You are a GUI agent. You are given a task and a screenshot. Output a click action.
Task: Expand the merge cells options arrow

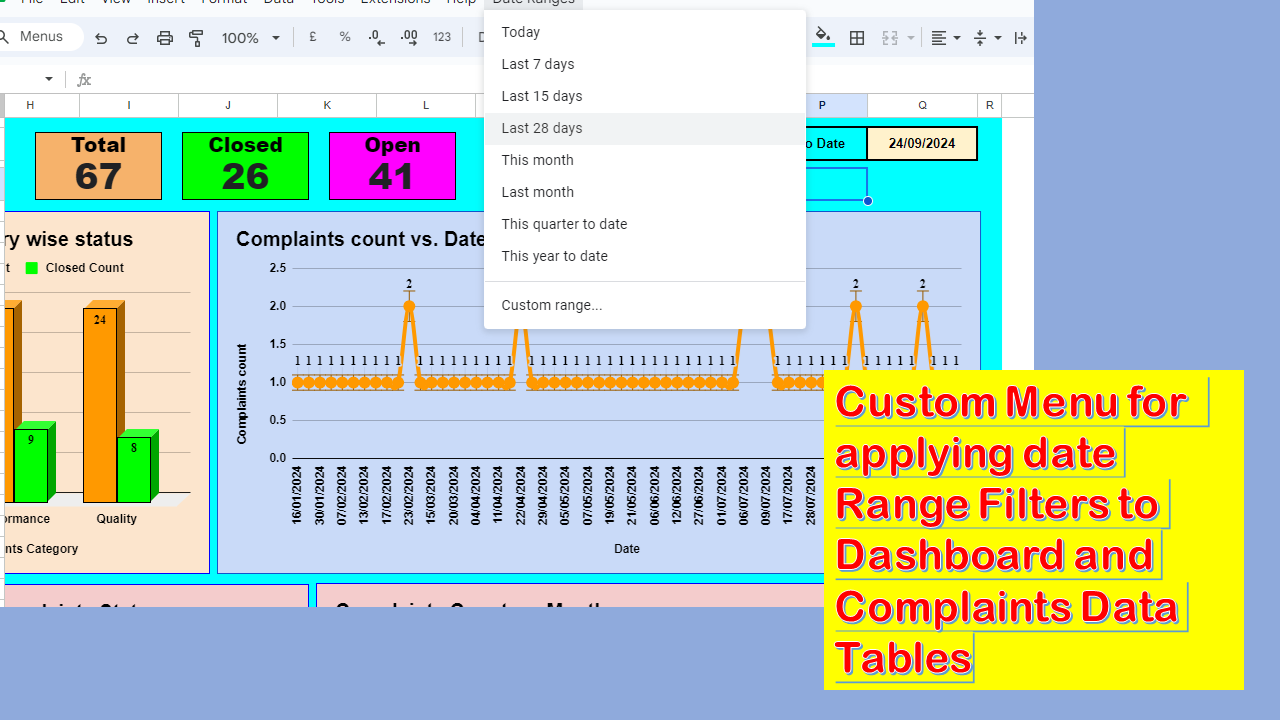(x=911, y=38)
